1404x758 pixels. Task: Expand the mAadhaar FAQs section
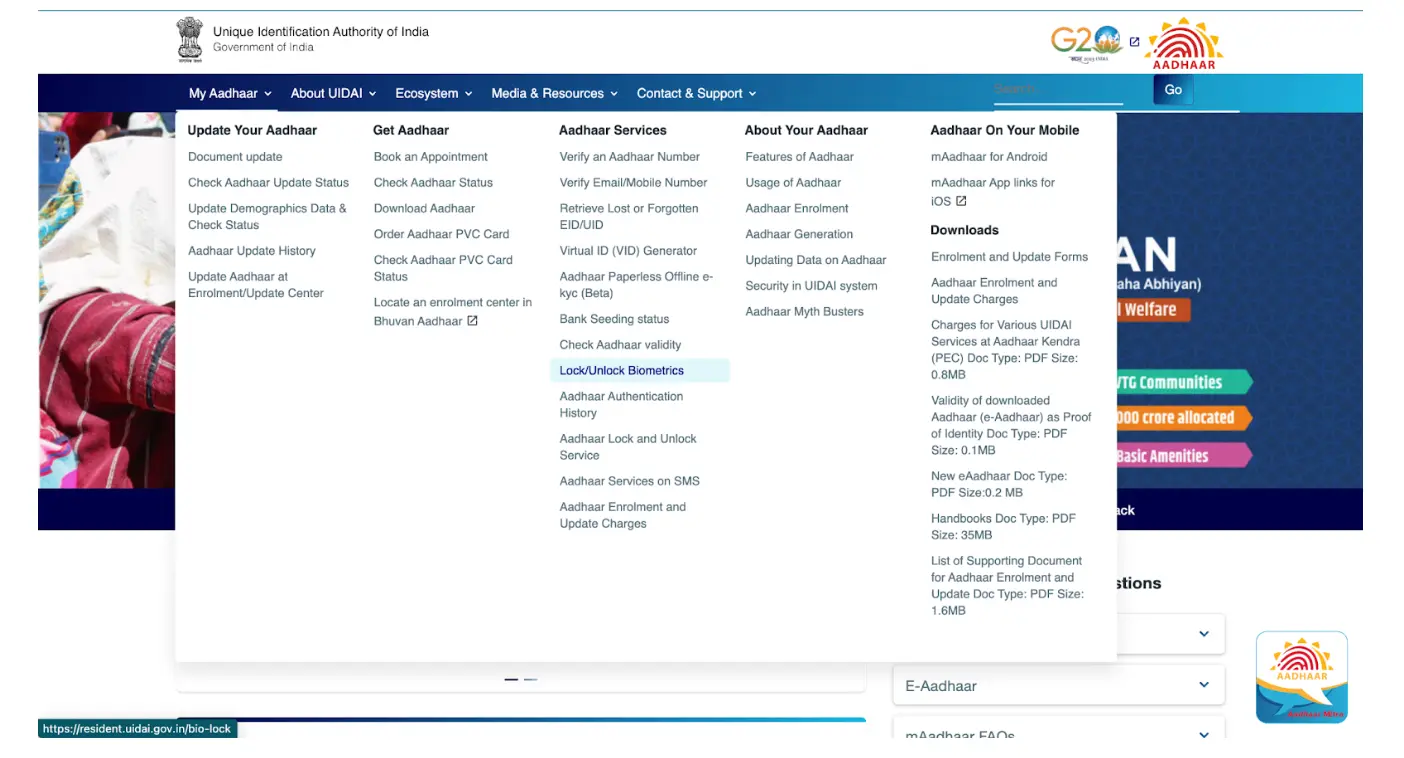coord(1058,728)
